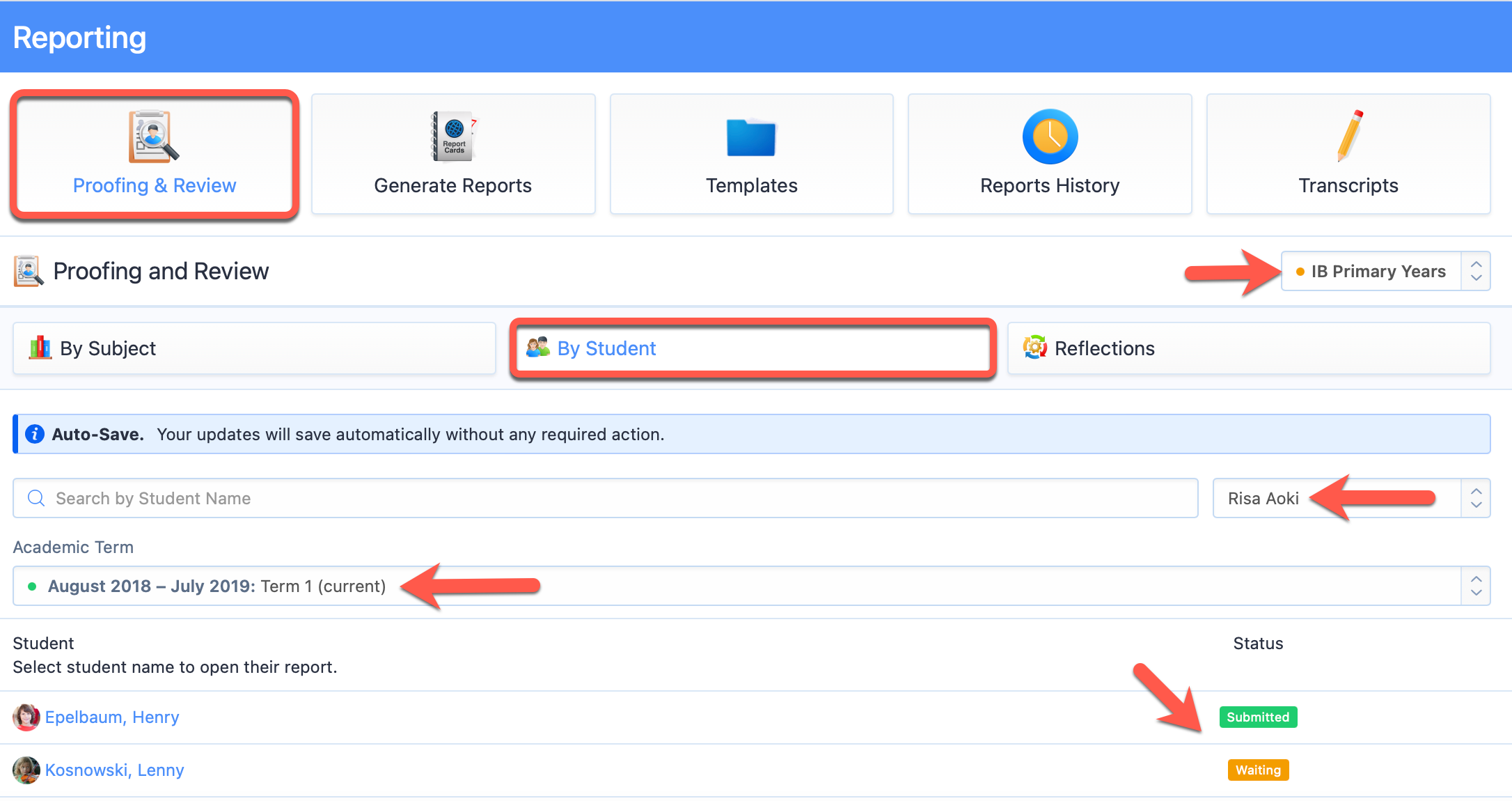Select the blue Templates folder icon
Viewport: 1512px width, 801px height.
pos(751,137)
